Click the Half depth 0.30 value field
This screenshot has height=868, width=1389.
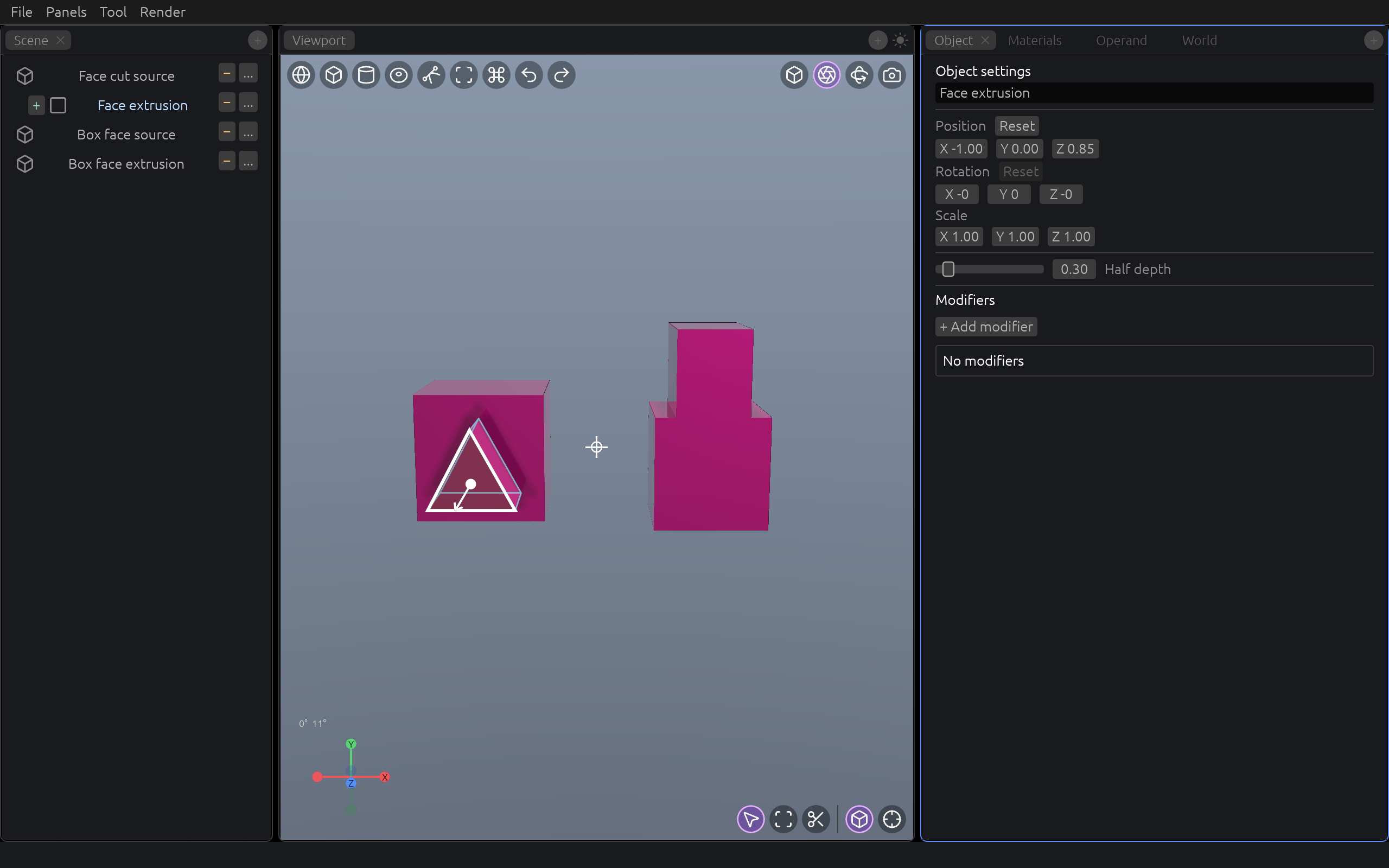click(x=1074, y=269)
